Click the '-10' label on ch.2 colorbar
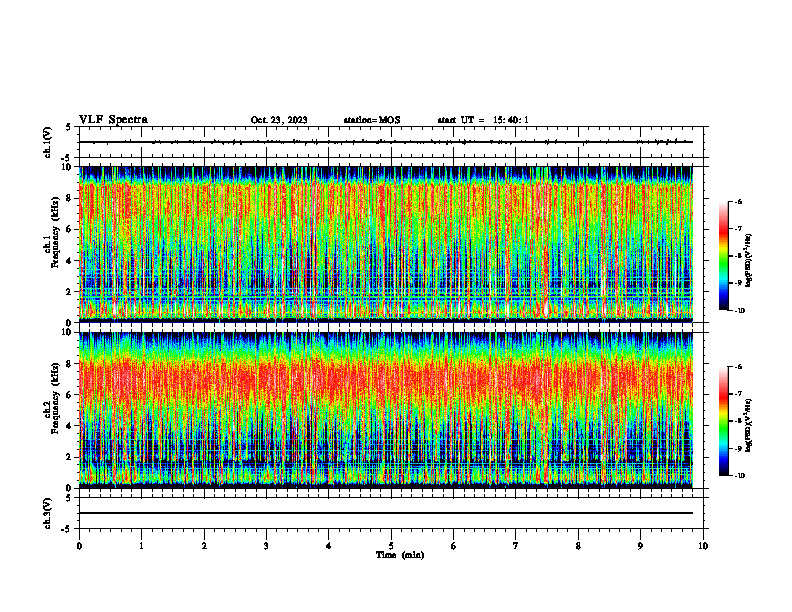Screen dimensions: 792x612 [739, 476]
